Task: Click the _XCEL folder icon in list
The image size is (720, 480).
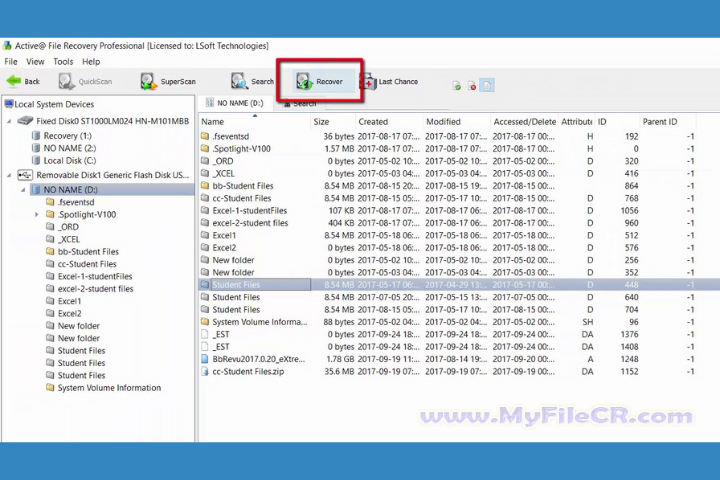Action: point(205,174)
